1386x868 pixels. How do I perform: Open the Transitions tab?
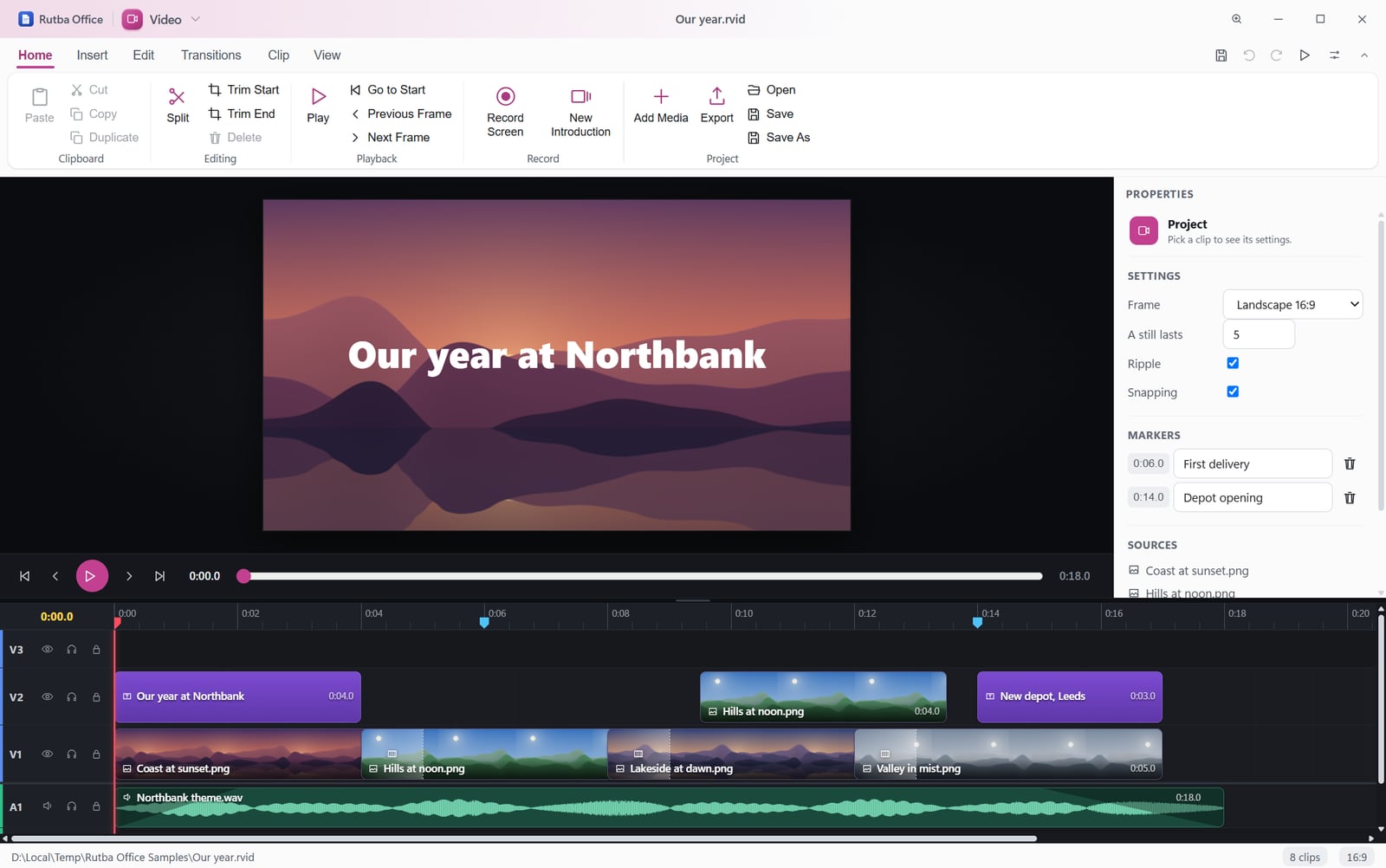click(x=211, y=55)
